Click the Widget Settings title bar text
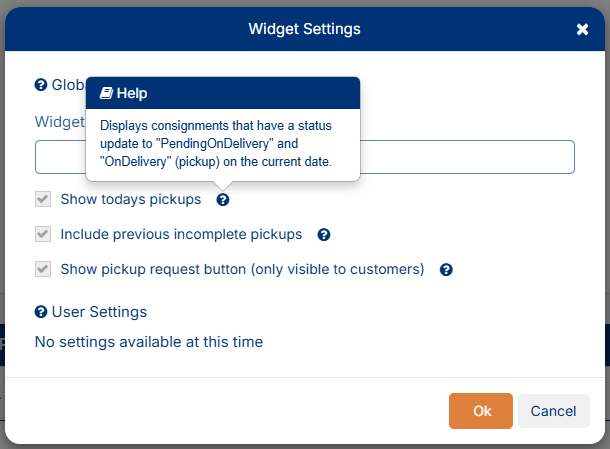 pyautogui.click(x=304, y=29)
